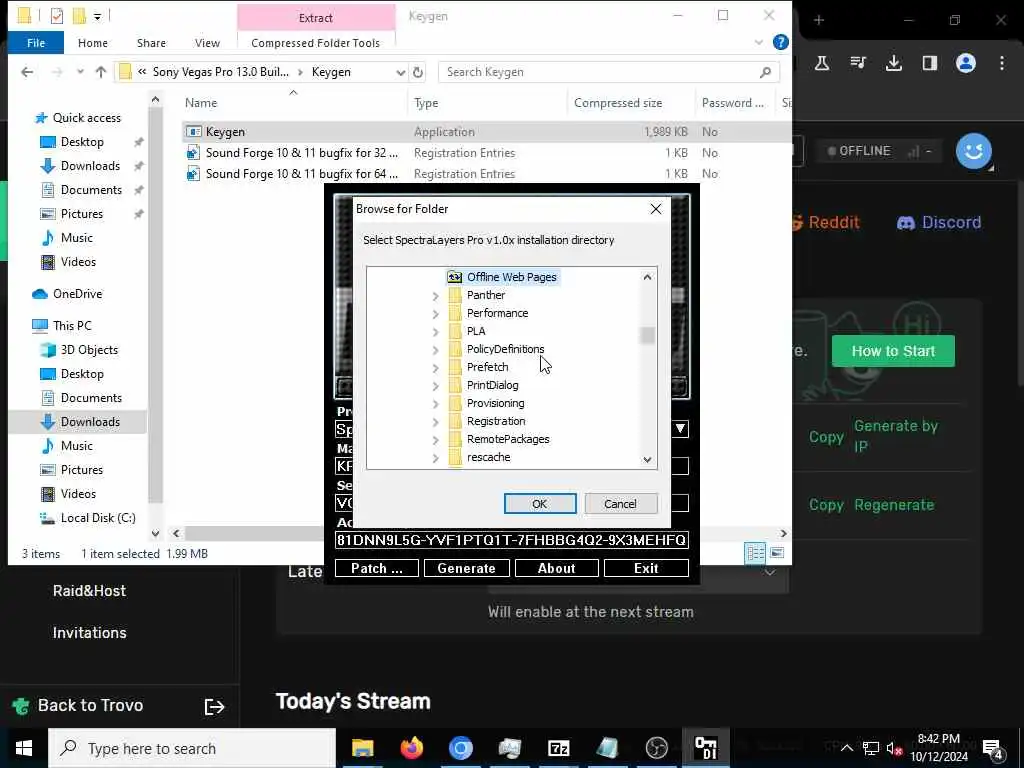Open the Discord link
1024x768 pixels.
point(938,223)
